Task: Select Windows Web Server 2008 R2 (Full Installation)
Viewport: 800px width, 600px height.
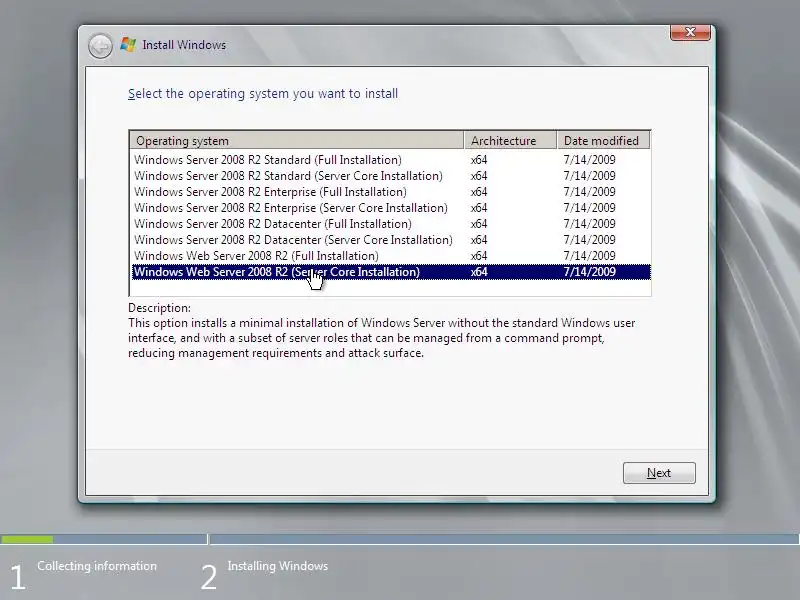Action: pyautogui.click(x=391, y=256)
